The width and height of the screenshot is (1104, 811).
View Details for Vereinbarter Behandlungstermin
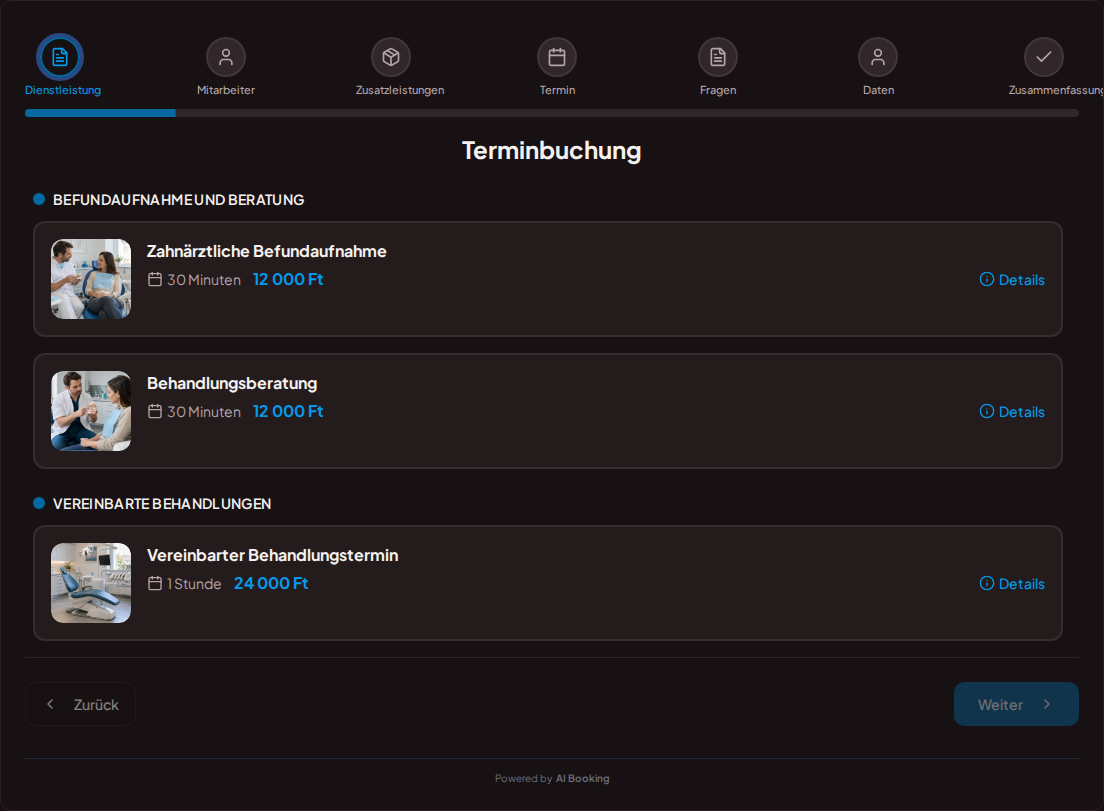pos(1012,584)
